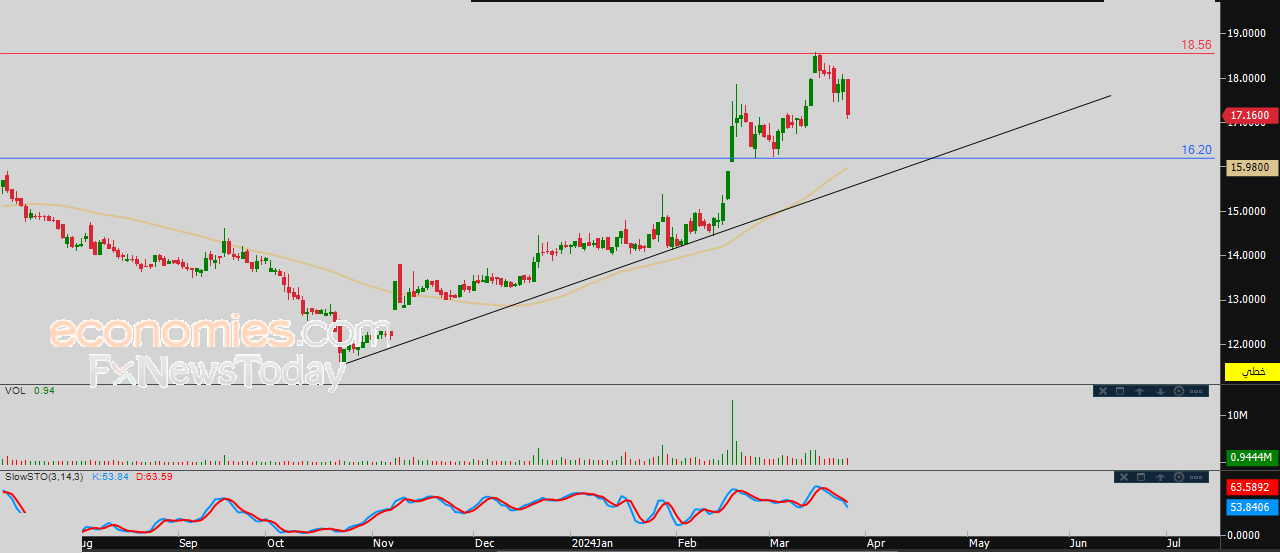1280x553 pixels.
Task: Open VOL panel settings gear
Action: coord(1179,391)
